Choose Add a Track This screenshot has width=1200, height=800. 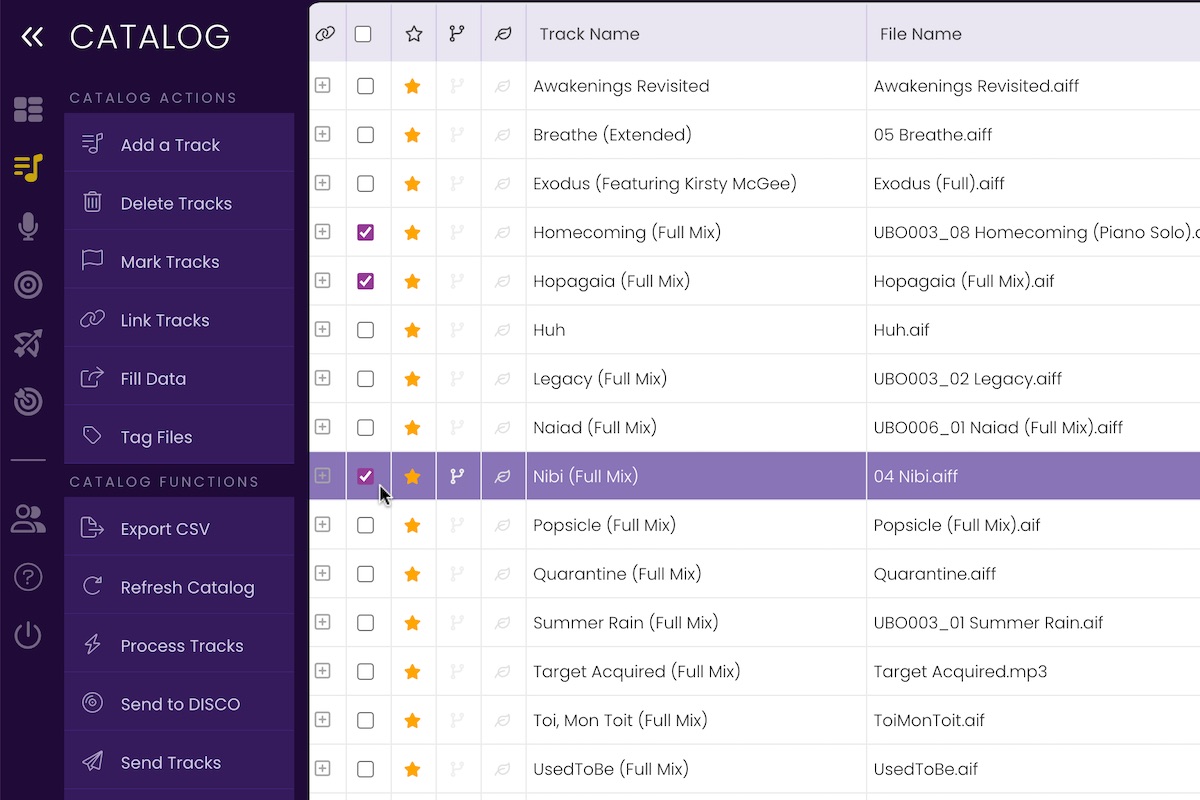pos(179,145)
